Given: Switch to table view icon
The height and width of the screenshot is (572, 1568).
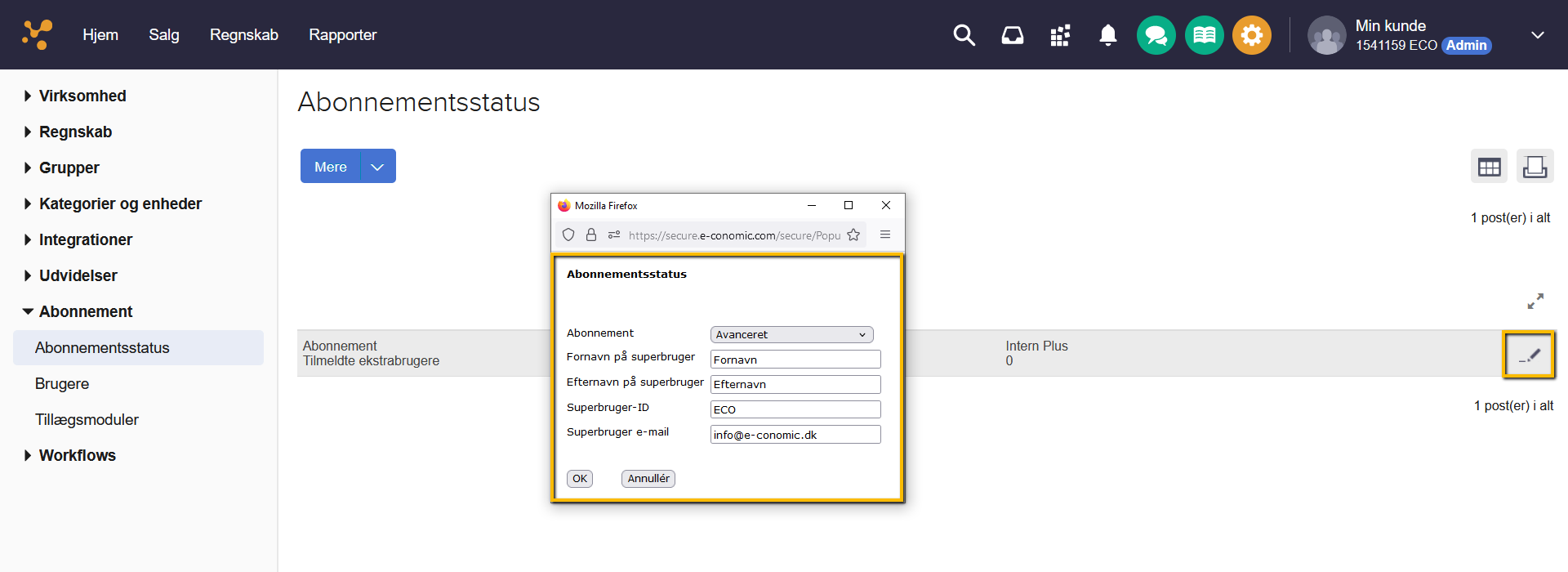Looking at the screenshot, I should click(1489, 167).
